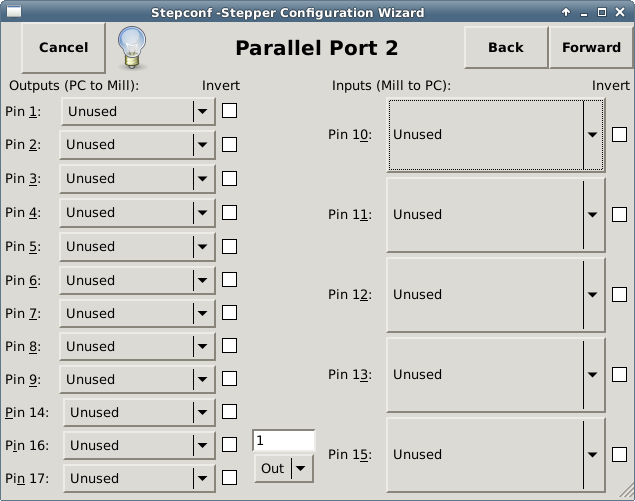Enable Invert for output Pin 8

(229, 346)
